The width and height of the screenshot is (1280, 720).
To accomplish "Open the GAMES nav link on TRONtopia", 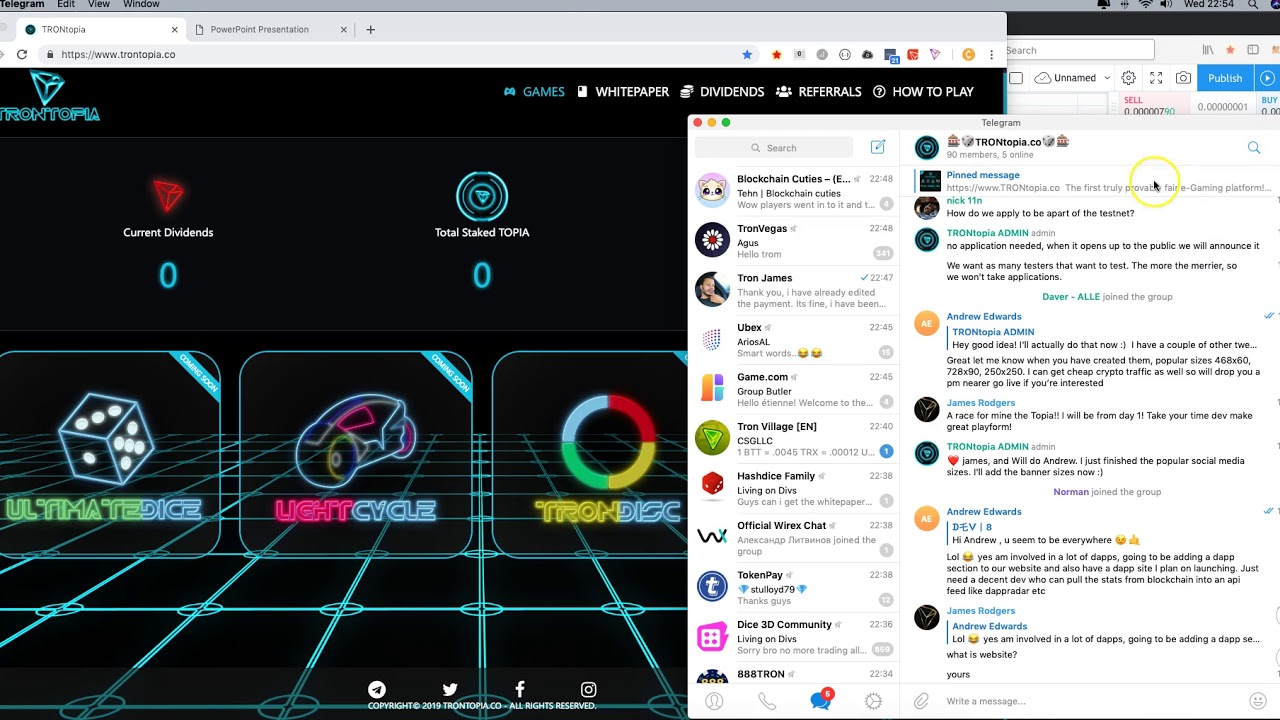I will coord(534,91).
